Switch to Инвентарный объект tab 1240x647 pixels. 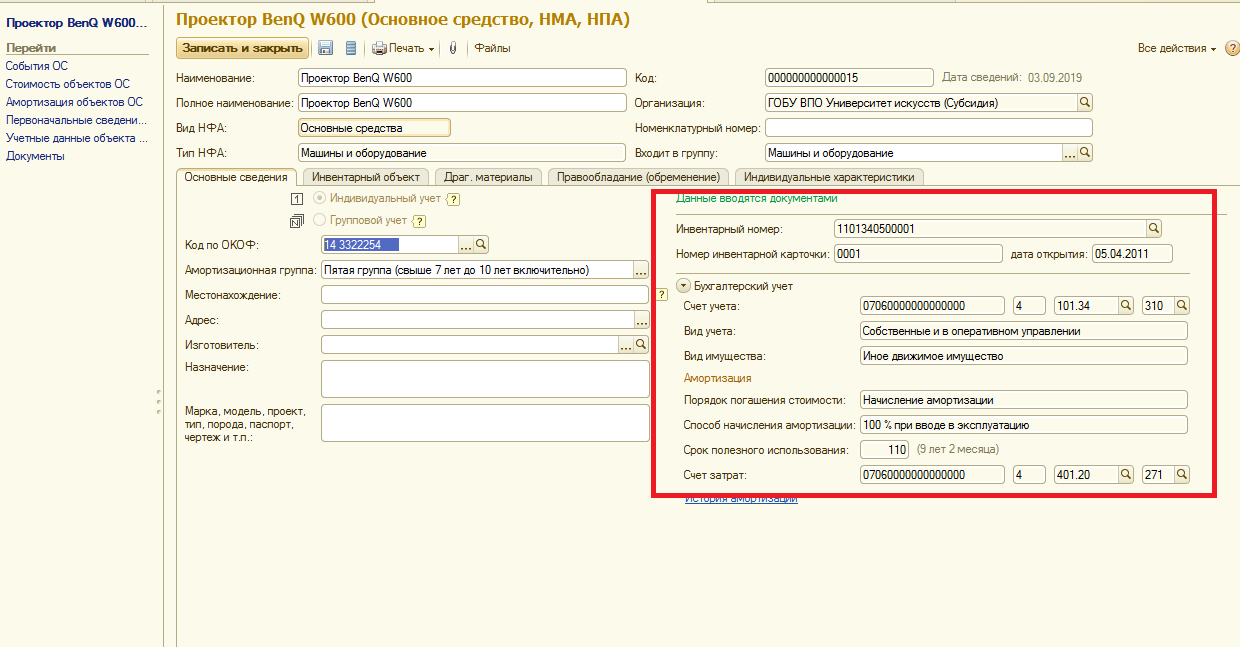pos(365,177)
